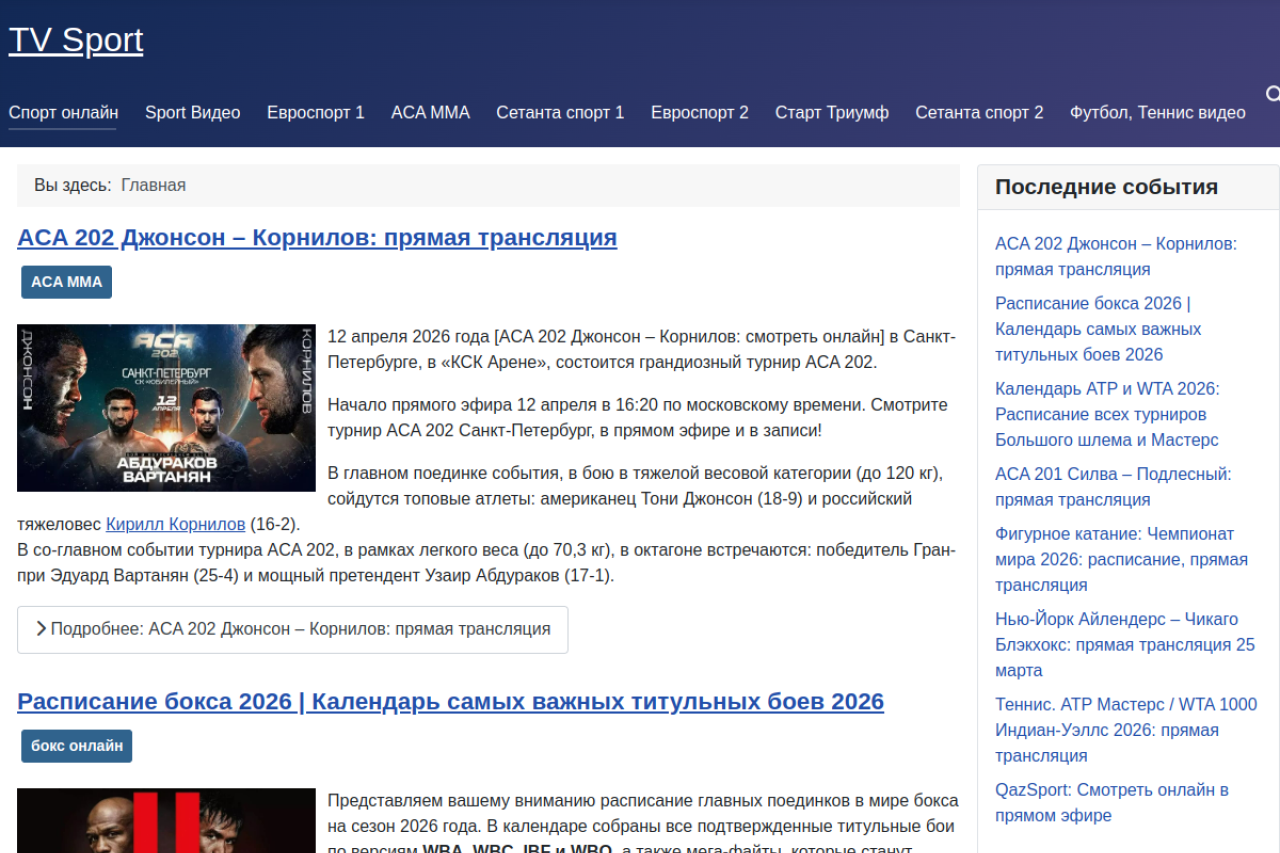Select the Спорт онлайн menu item
Image resolution: width=1280 pixels, height=853 pixels.
[63, 113]
